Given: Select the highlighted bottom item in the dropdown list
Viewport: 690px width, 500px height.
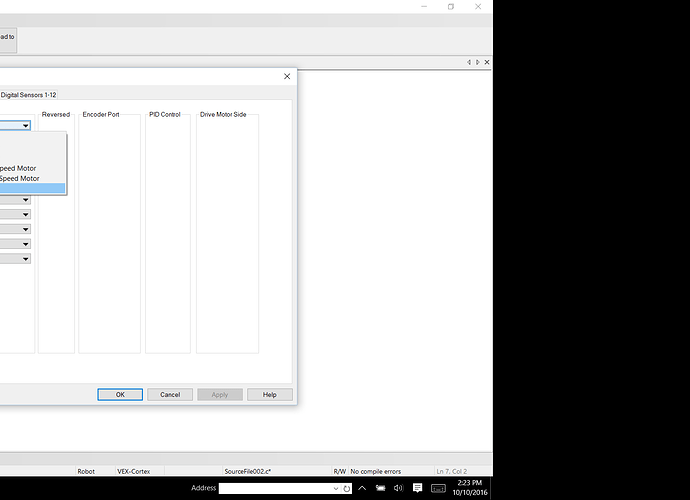Looking at the screenshot, I should click(30, 189).
